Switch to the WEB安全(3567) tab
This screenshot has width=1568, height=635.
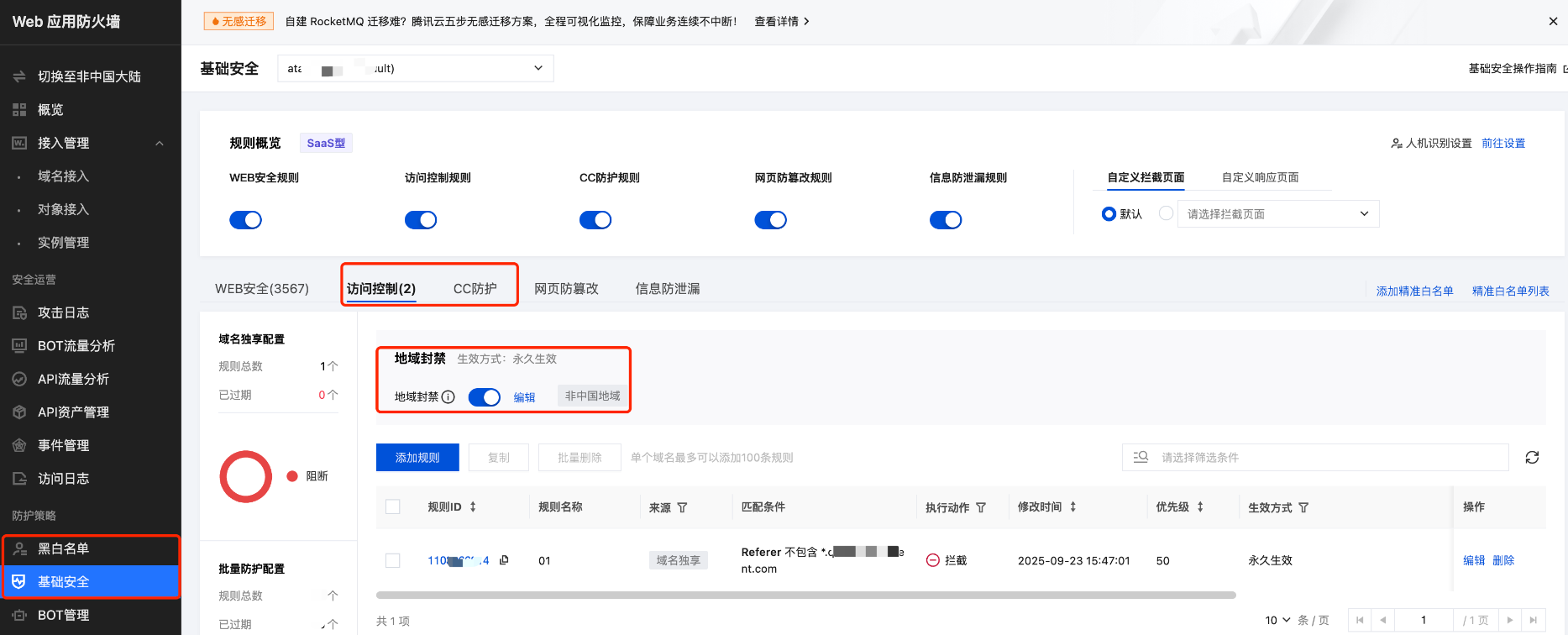(262, 289)
